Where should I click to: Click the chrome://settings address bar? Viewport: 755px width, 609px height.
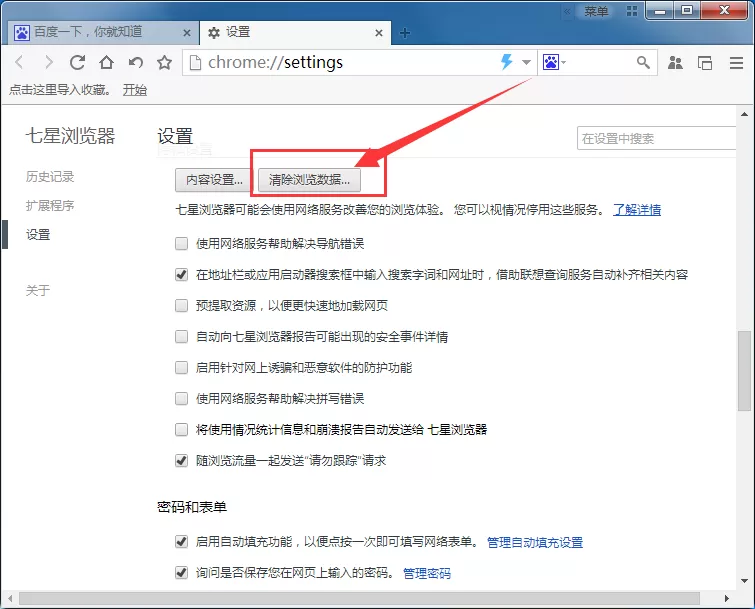coord(359,62)
